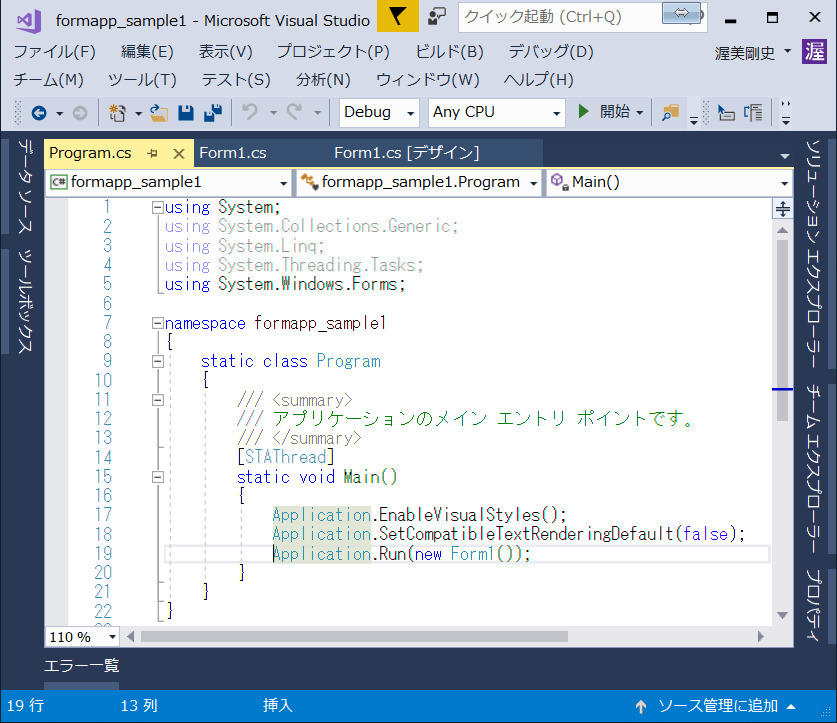
Task: Click the クイック起動 search field
Action: coord(582,17)
